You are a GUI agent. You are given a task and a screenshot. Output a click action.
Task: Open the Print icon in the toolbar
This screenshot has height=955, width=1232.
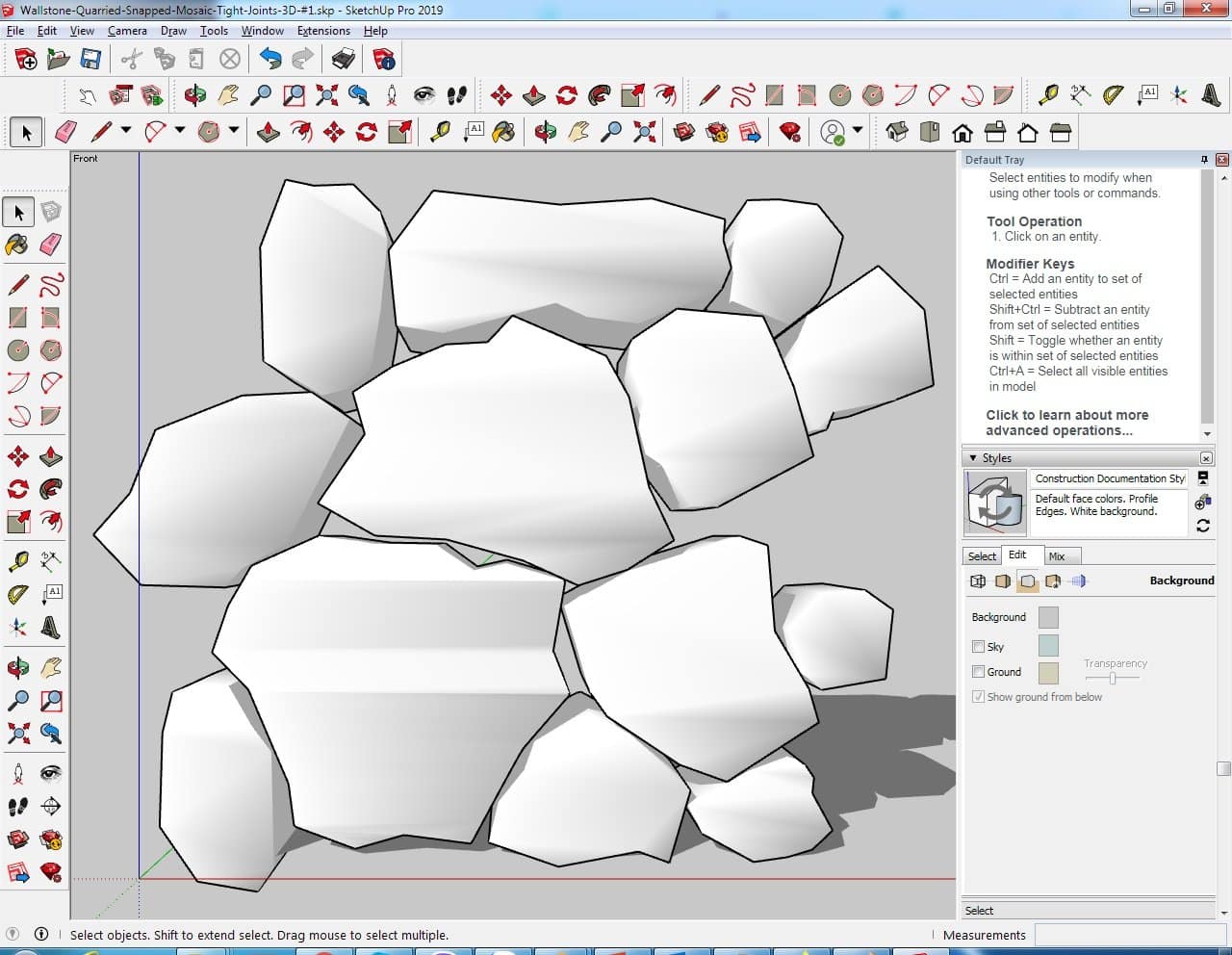pyautogui.click(x=344, y=60)
